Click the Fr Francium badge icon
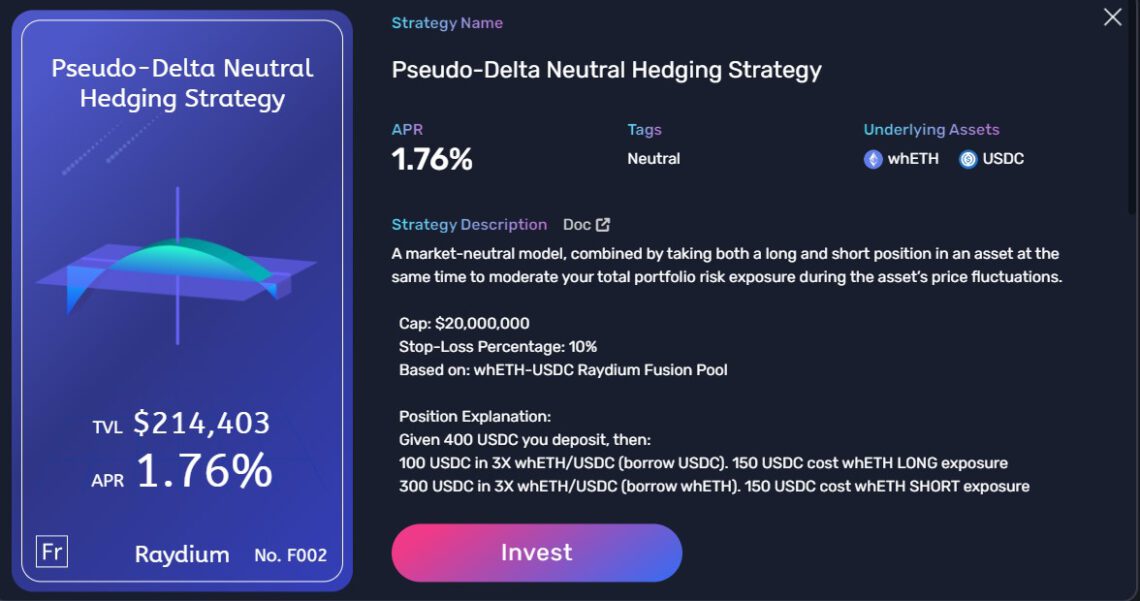1140x601 pixels. pyautogui.click(x=52, y=551)
